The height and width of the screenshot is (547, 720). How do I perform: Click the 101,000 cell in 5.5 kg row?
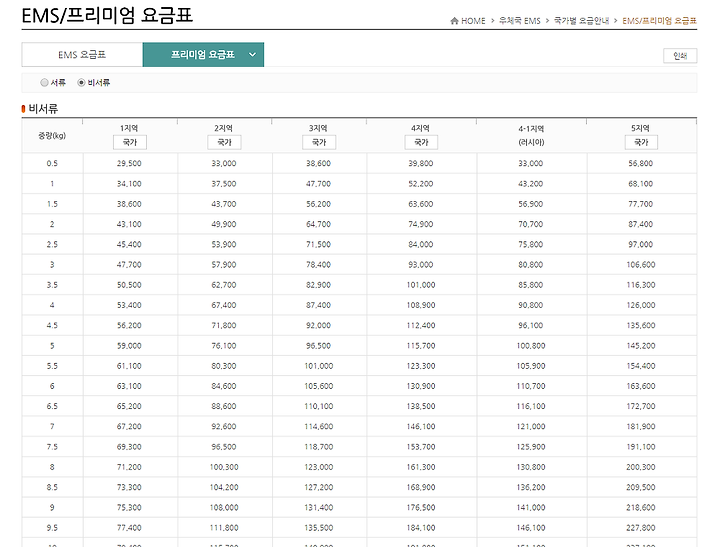click(x=318, y=366)
